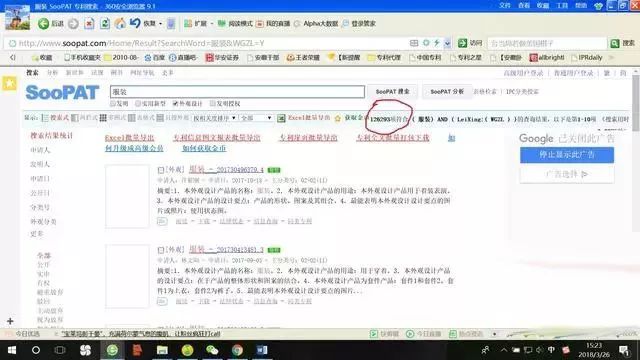This screenshot has height=360, width=640.
Task: Click the login manager toolbar icon
Action: pyautogui.click(x=346, y=24)
